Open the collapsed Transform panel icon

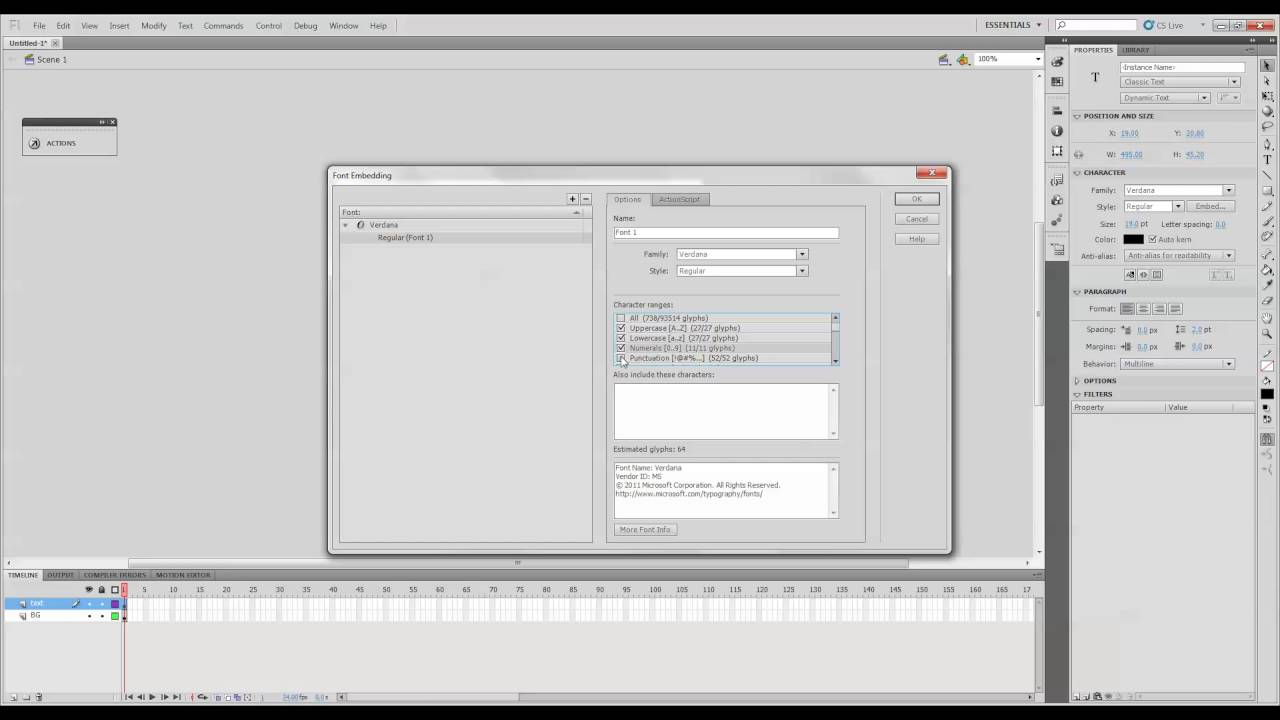point(1057,151)
